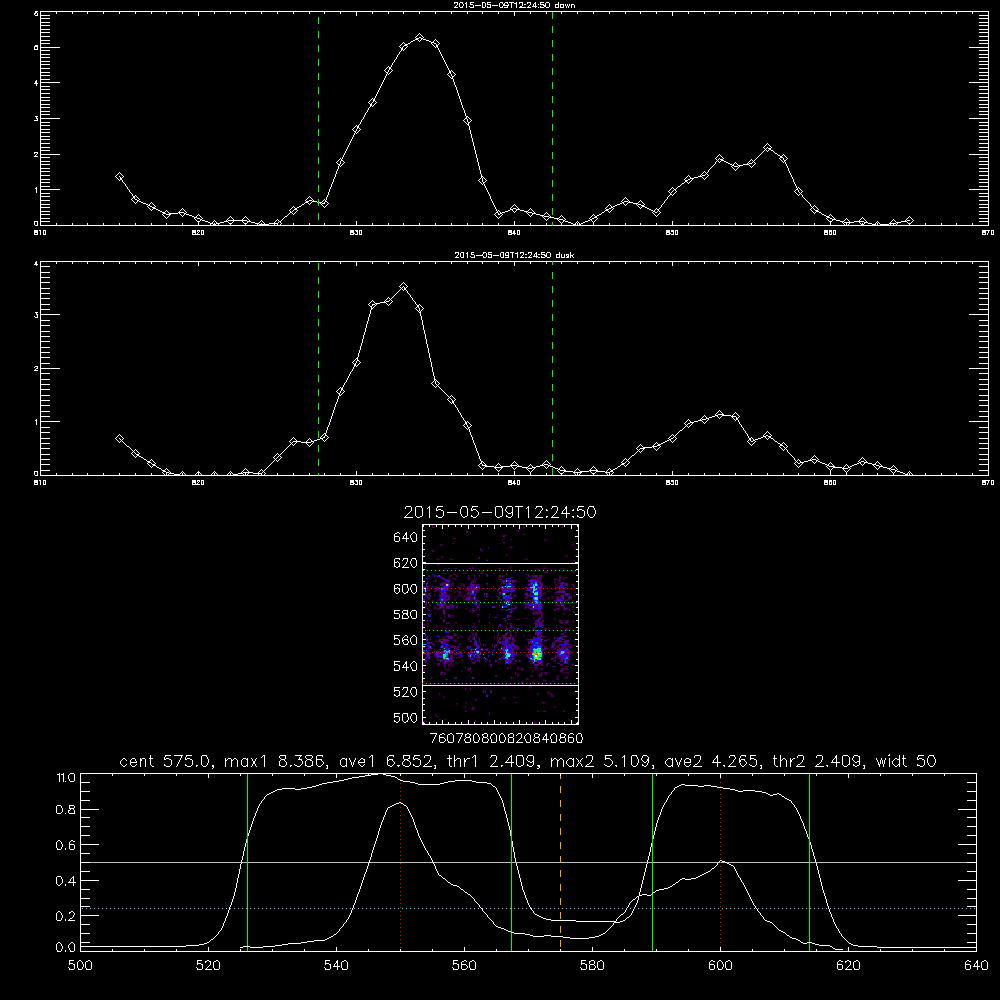
Task: Click the '760780800820840860' label under the image
Action: click(507, 739)
